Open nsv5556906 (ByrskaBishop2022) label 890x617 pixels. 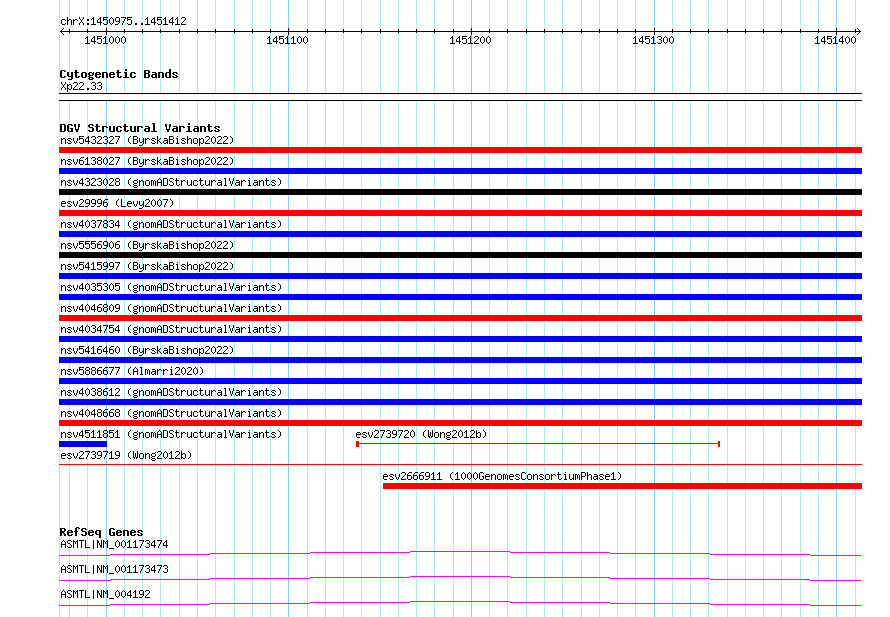[x=147, y=245]
